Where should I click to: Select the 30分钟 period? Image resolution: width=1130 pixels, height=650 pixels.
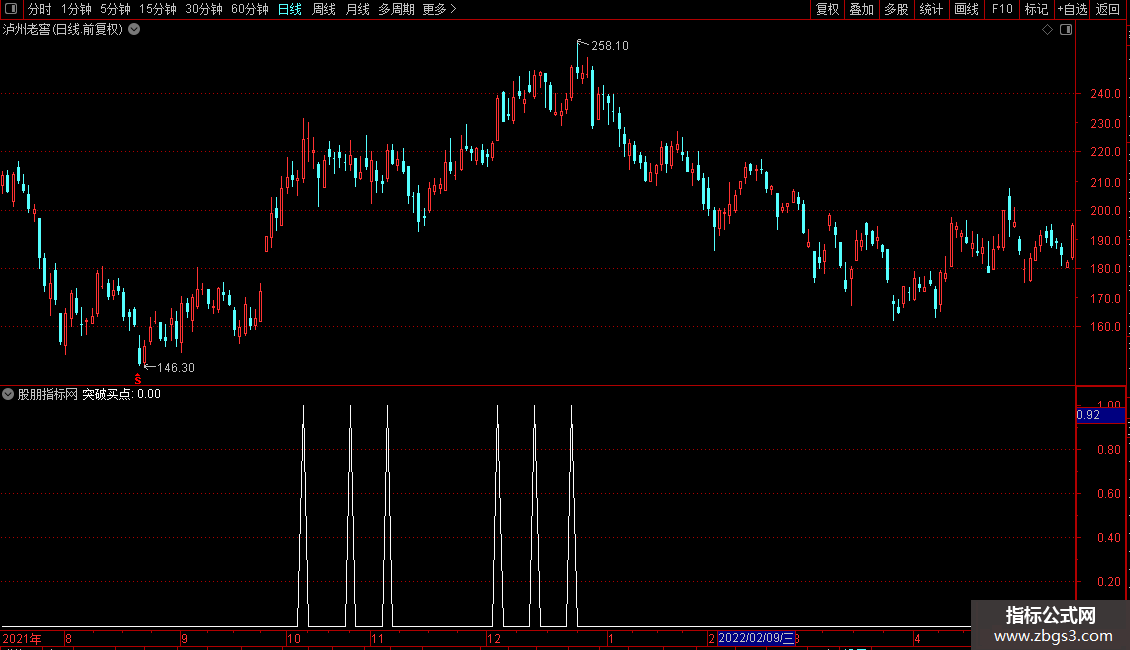click(x=204, y=9)
